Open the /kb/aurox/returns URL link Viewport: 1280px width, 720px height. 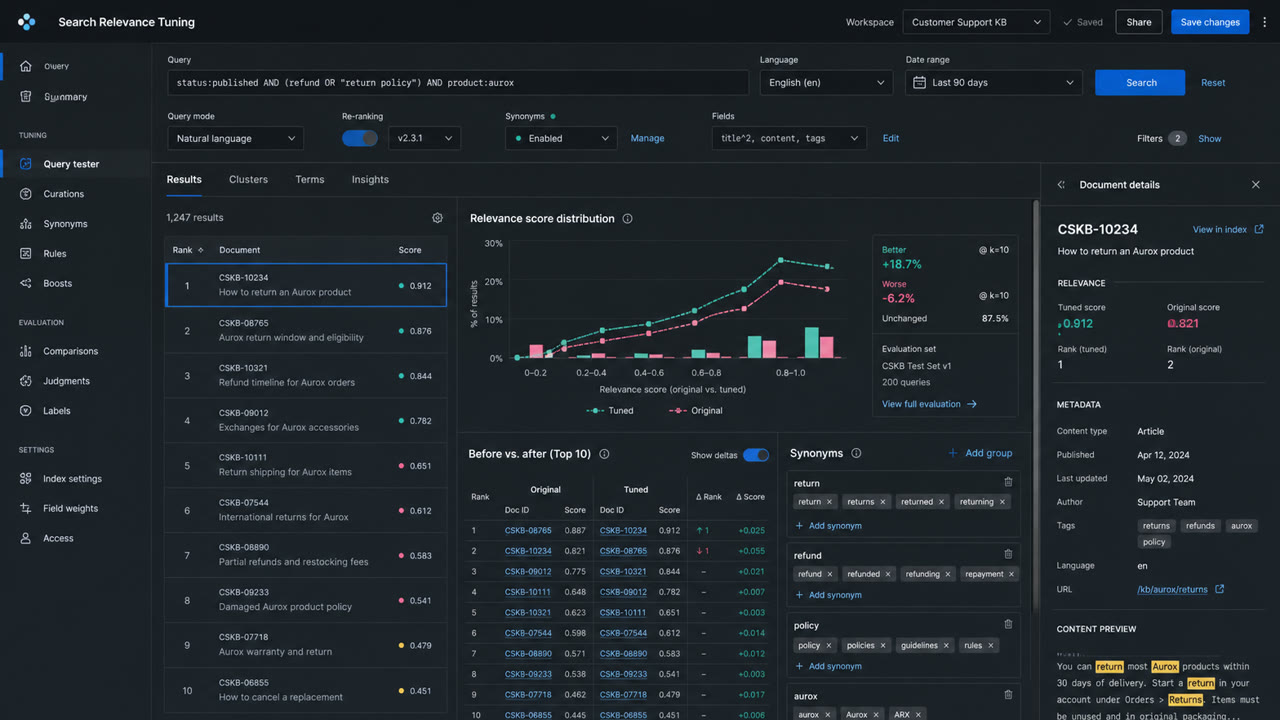click(1172, 590)
